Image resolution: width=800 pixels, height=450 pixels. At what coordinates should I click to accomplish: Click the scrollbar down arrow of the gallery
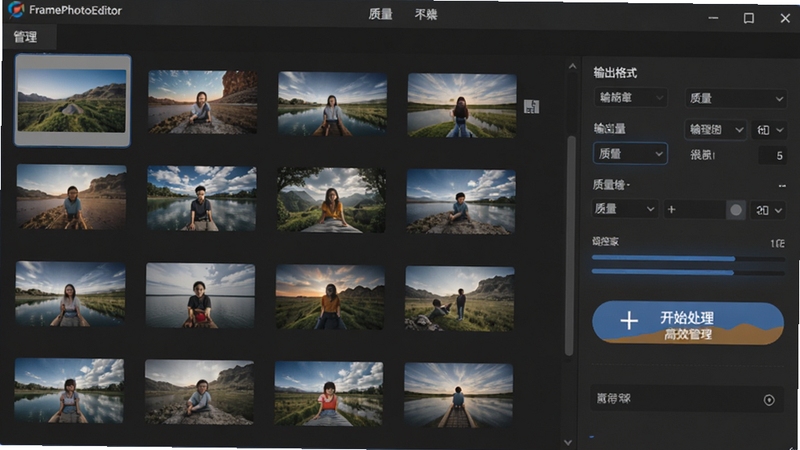(568, 442)
